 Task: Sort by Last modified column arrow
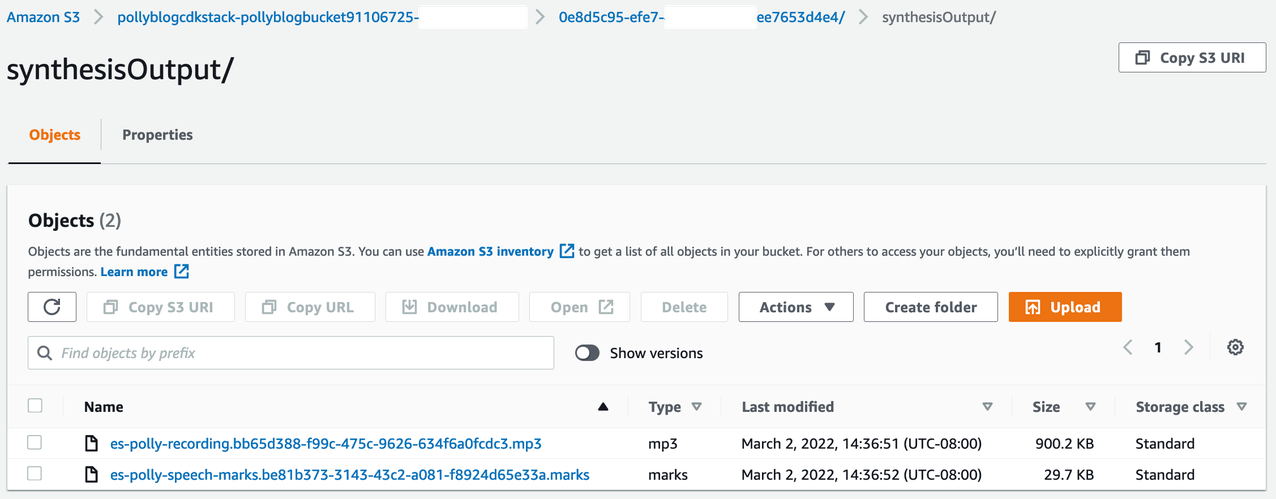point(987,407)
